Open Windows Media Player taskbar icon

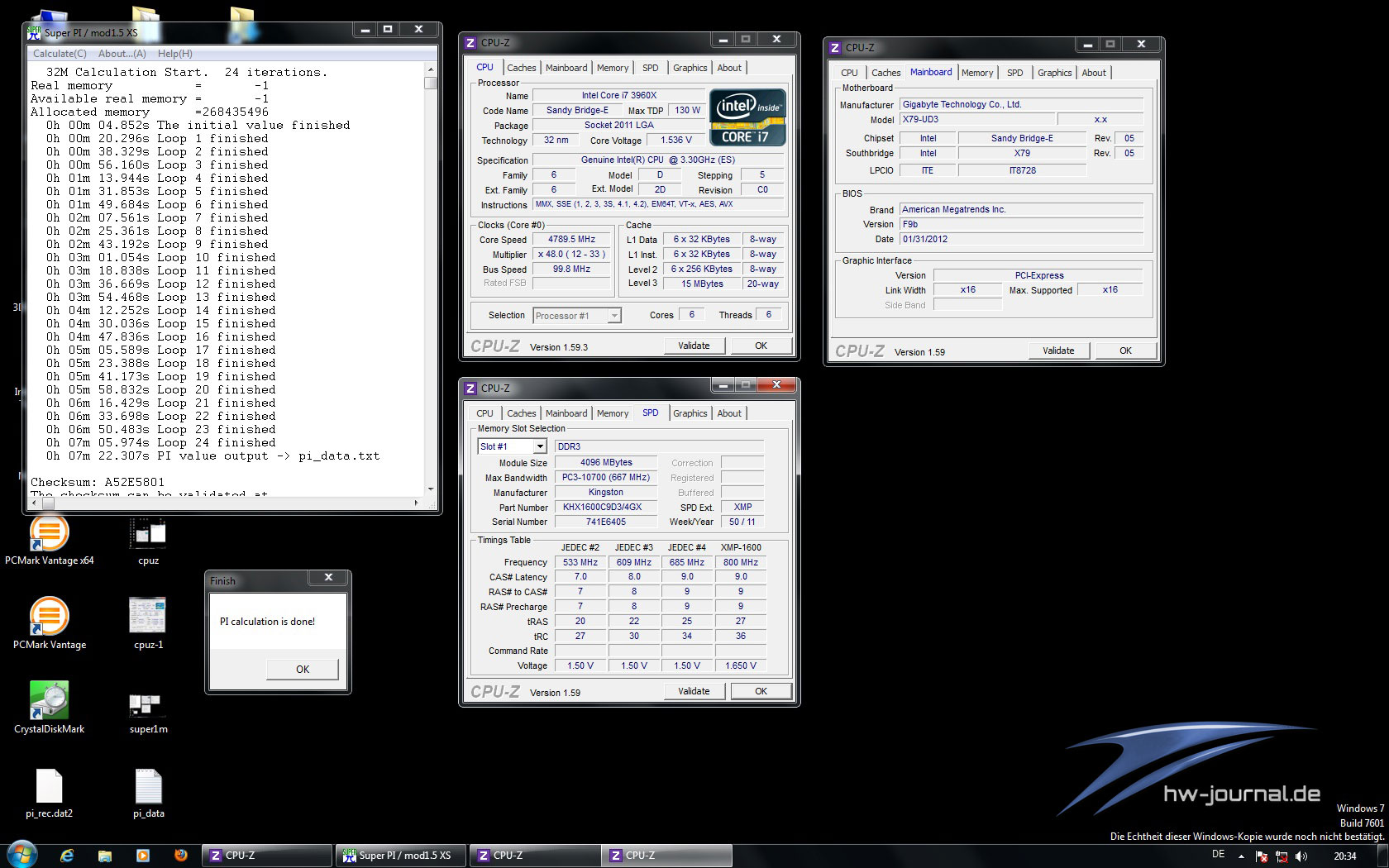pyautogui.click(x=142, y=856)
